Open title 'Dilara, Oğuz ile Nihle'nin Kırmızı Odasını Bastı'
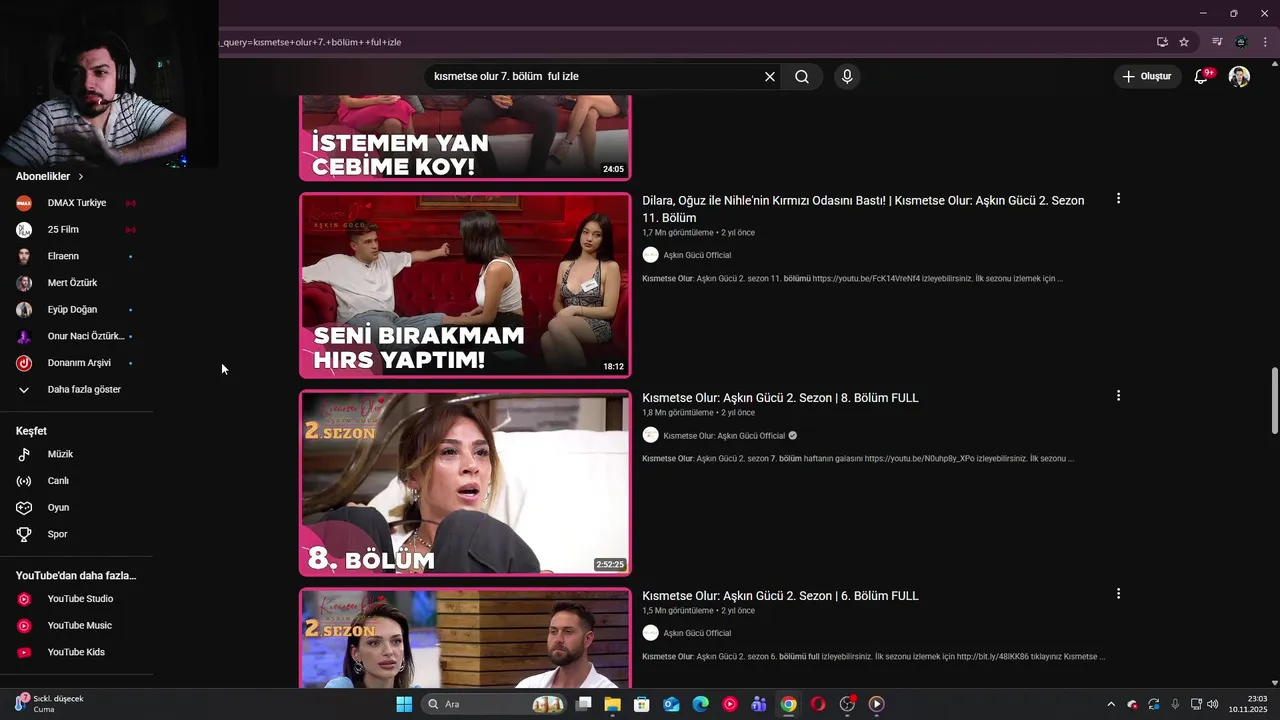This screenshot has height=720, width=1280. click(x=863, y=209)
